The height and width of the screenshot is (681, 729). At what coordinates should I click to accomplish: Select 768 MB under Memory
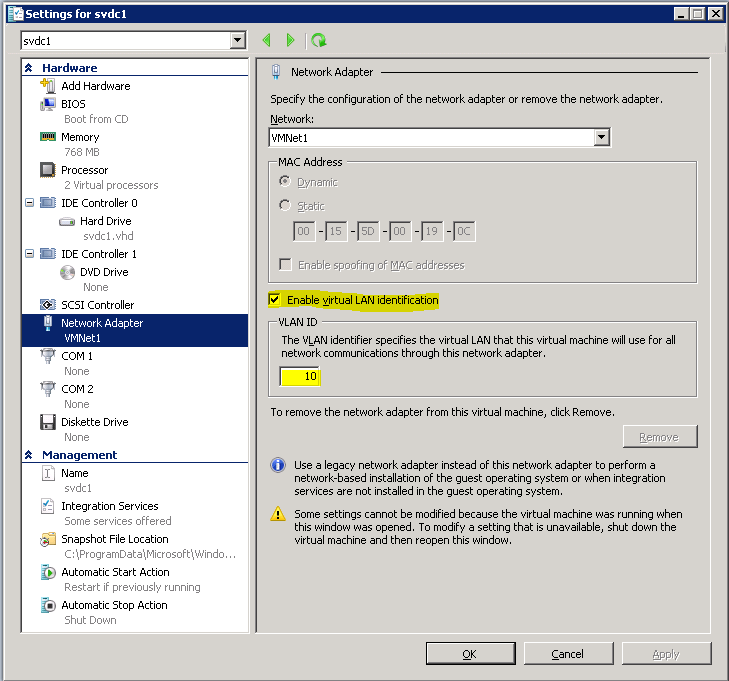point(82,152)
